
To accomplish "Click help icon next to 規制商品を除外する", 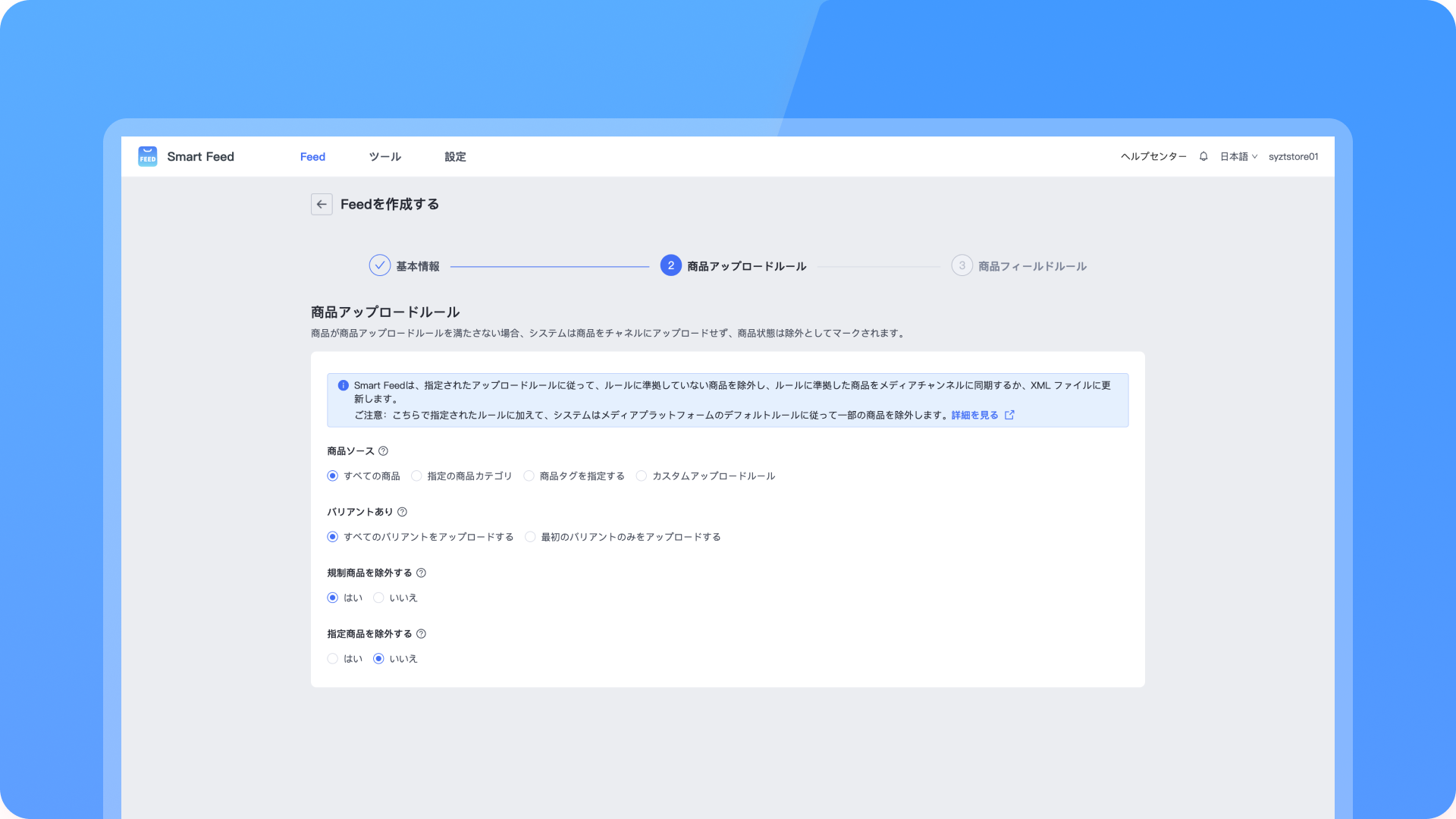I will click(x=422, y=573).
